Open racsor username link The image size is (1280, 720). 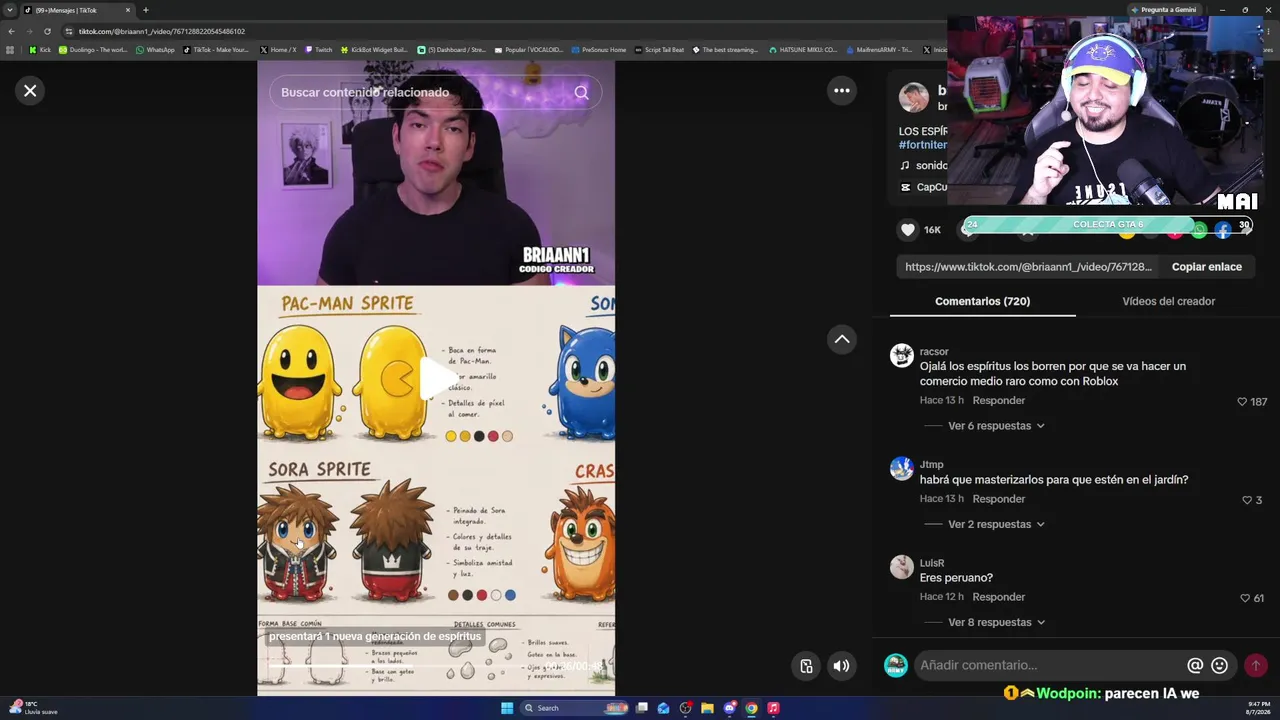934,352
